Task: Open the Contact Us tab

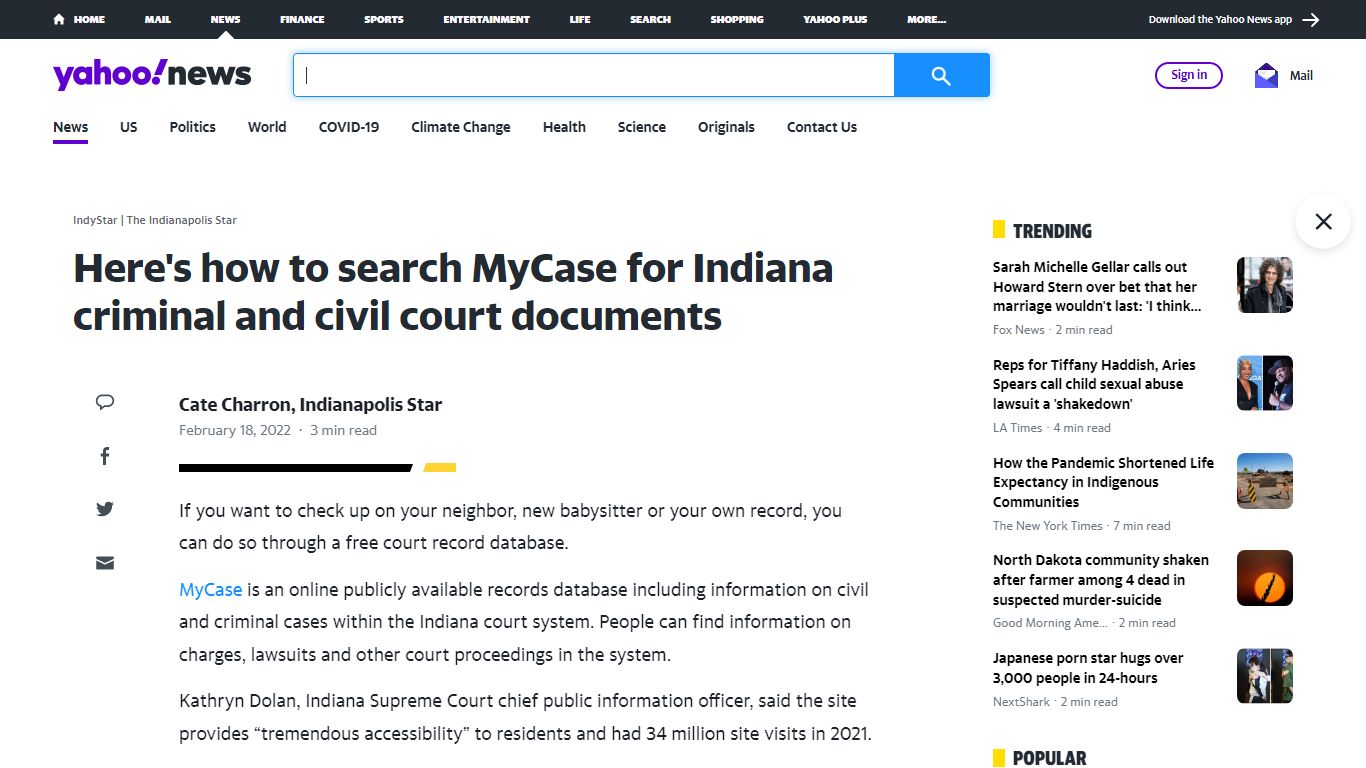Action: point(822,127)
